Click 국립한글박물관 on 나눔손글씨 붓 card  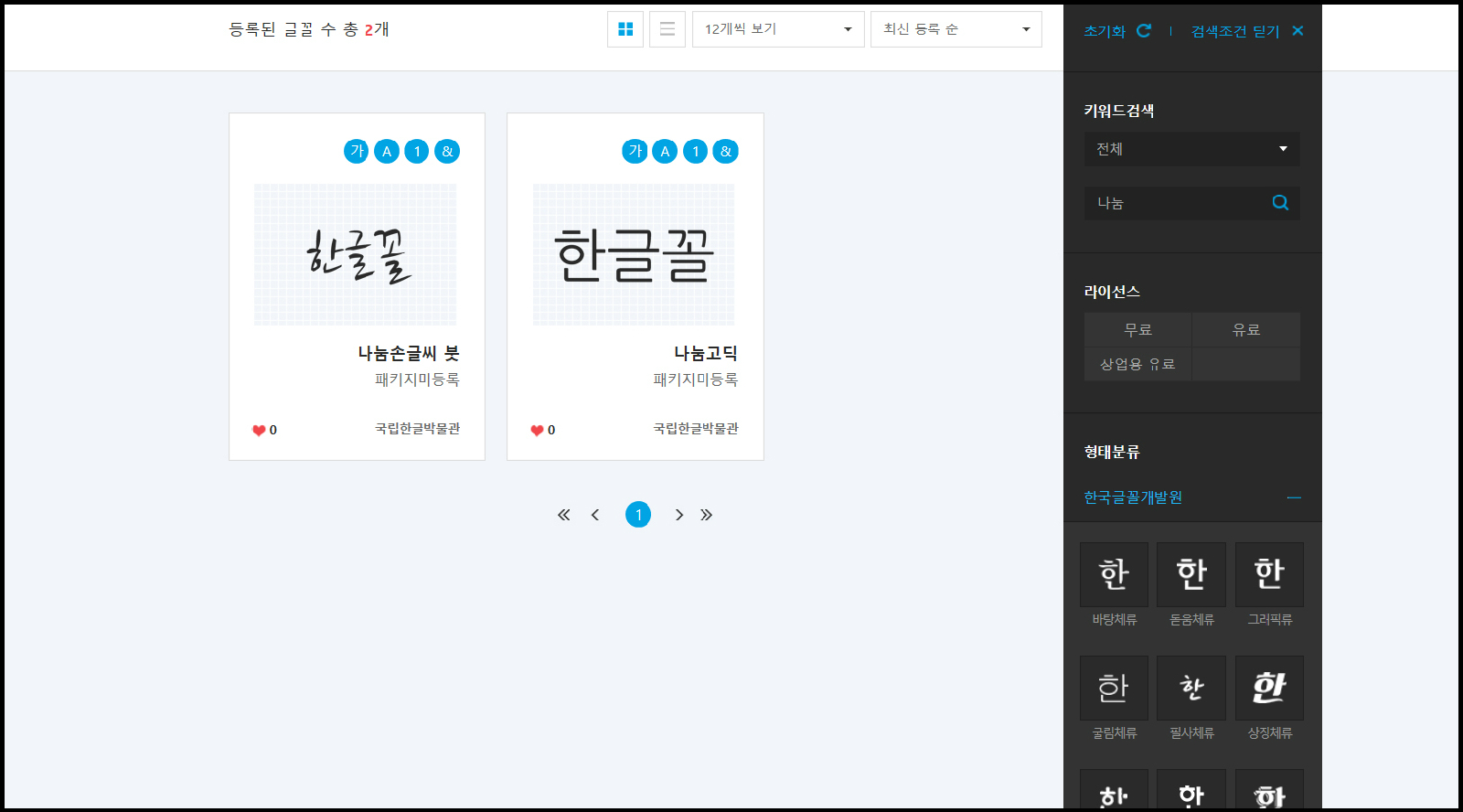pyautogui.click(x=418, y=428)
